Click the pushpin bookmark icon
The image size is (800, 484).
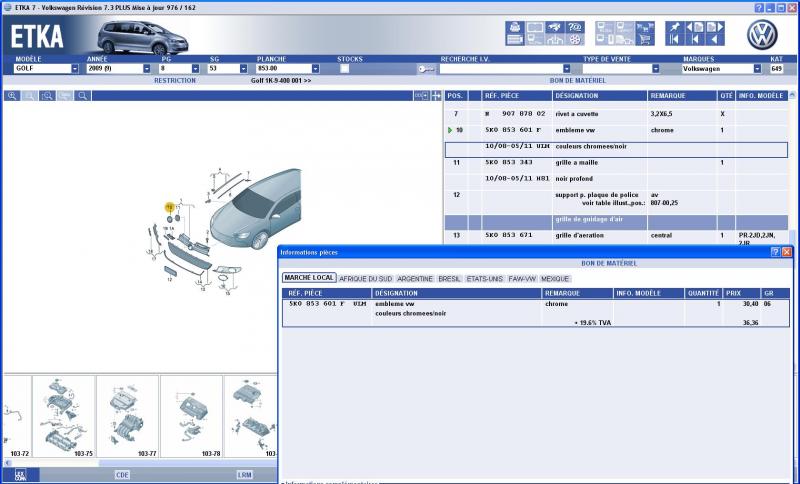675,27
